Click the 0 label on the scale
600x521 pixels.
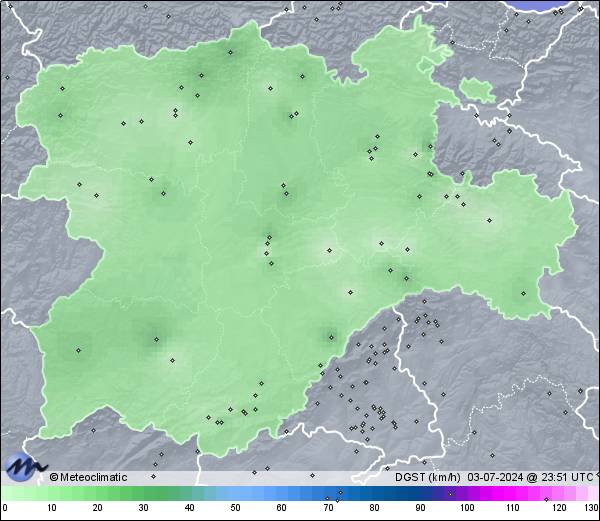(5, 508)
